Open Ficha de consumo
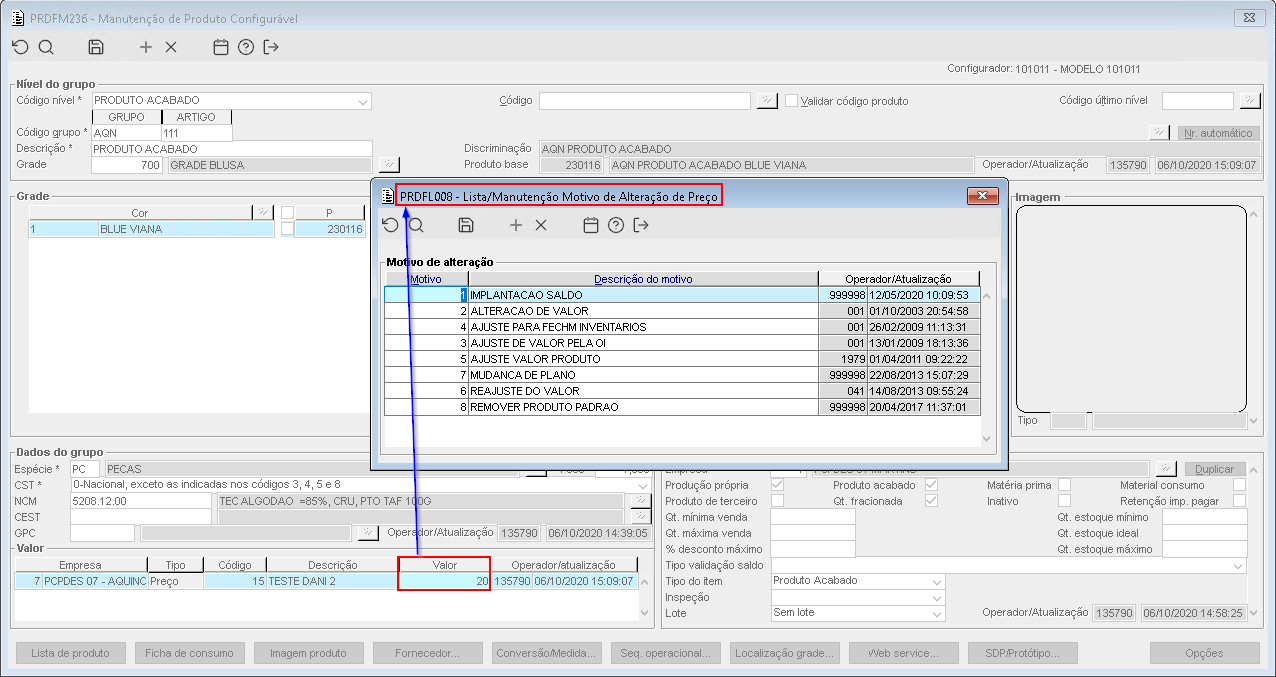 pos(189,653)
